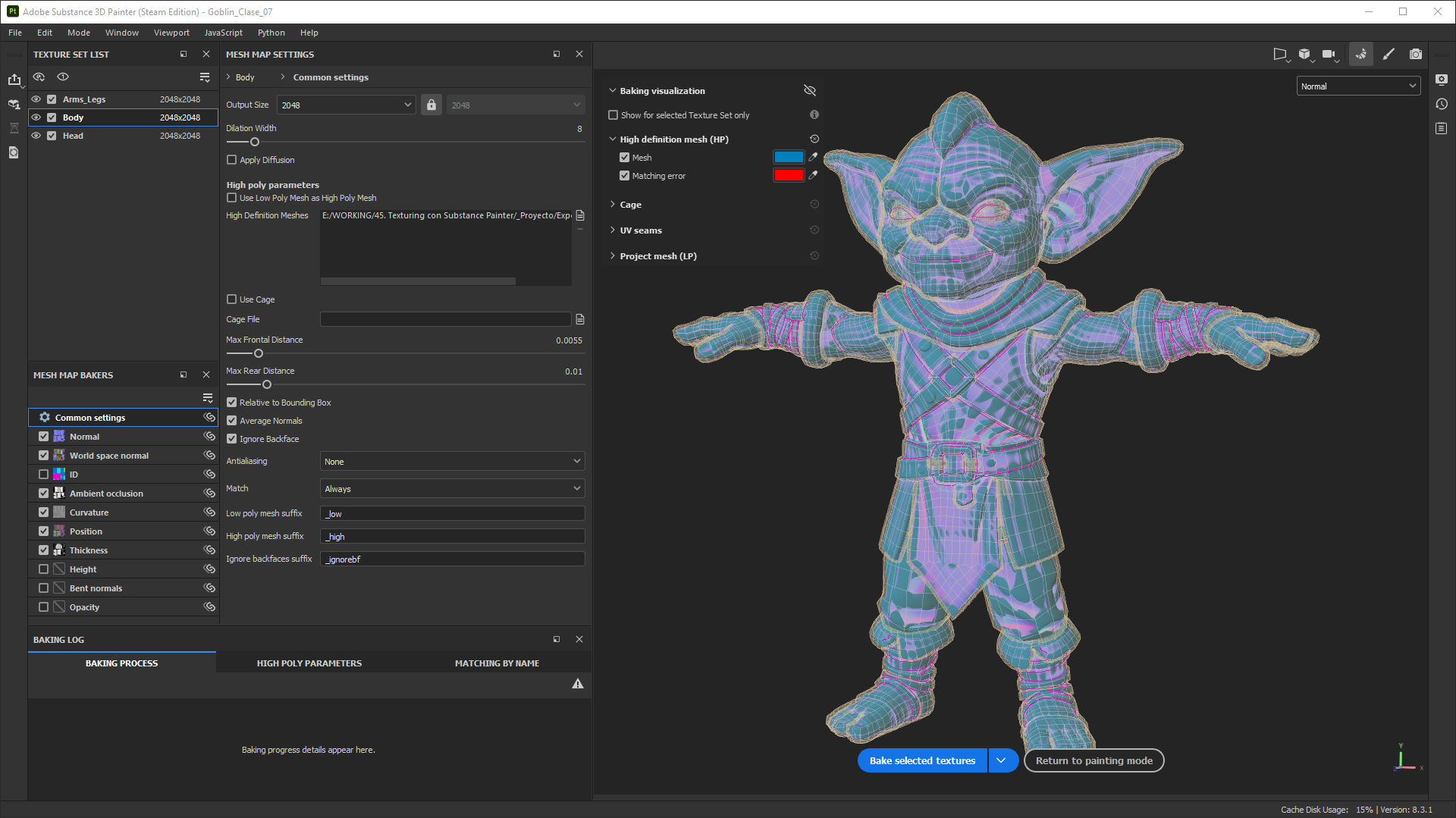1456x818 pixels.
Task: Hide the Head texture set
Action: tap(36, 136)
